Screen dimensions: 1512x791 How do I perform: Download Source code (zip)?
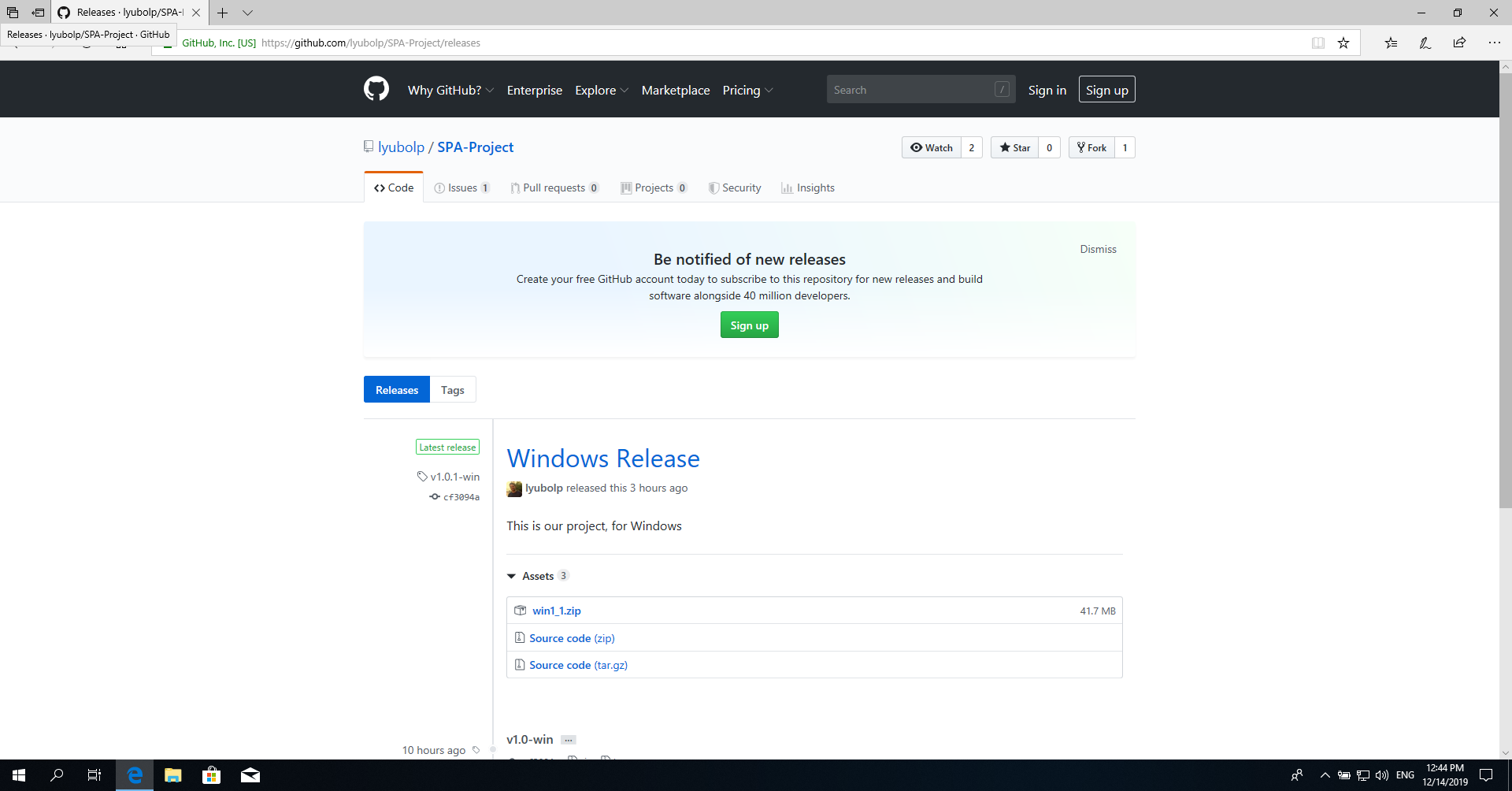click(x=572, y=638)
